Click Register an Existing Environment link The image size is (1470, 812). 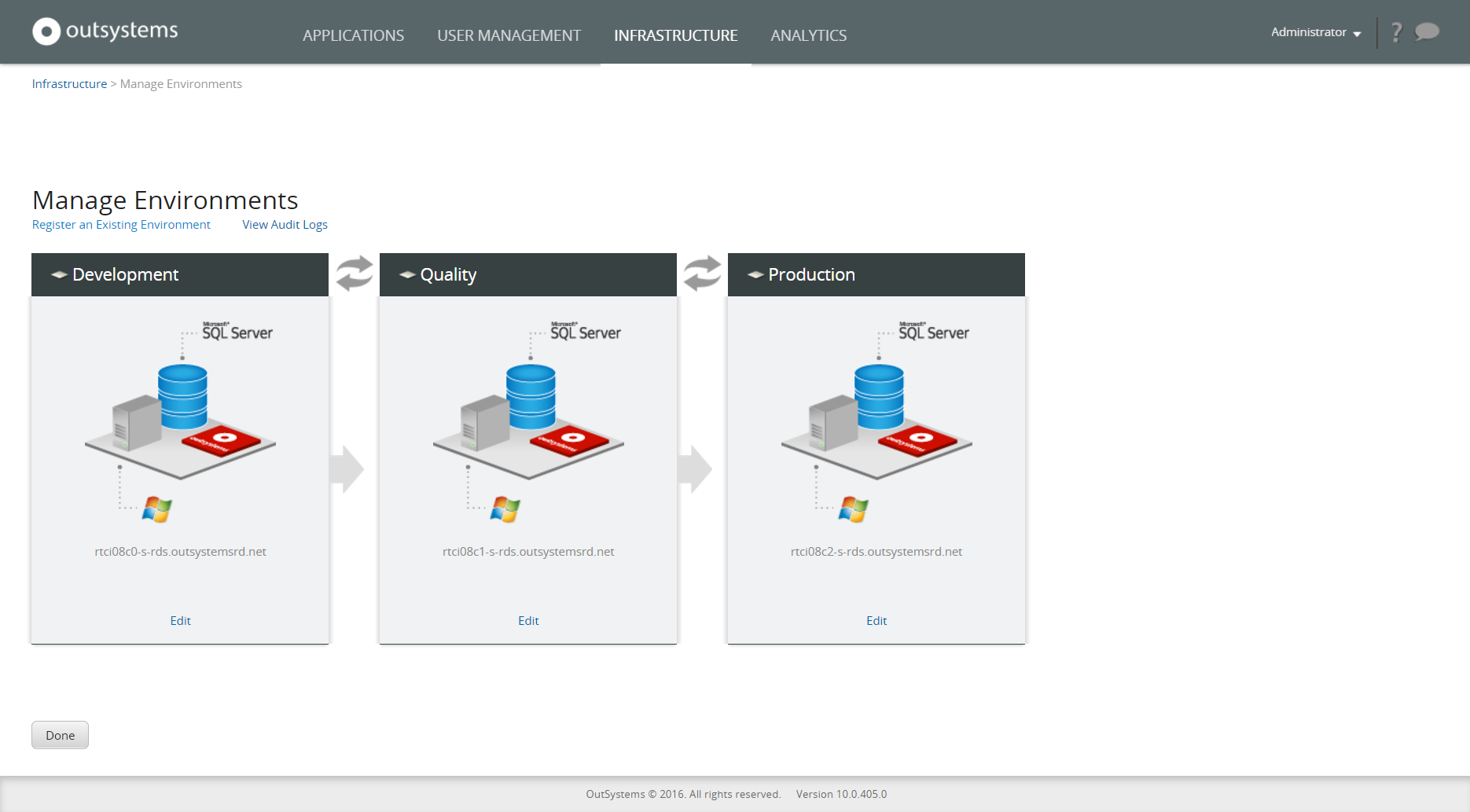coord(121,225)
